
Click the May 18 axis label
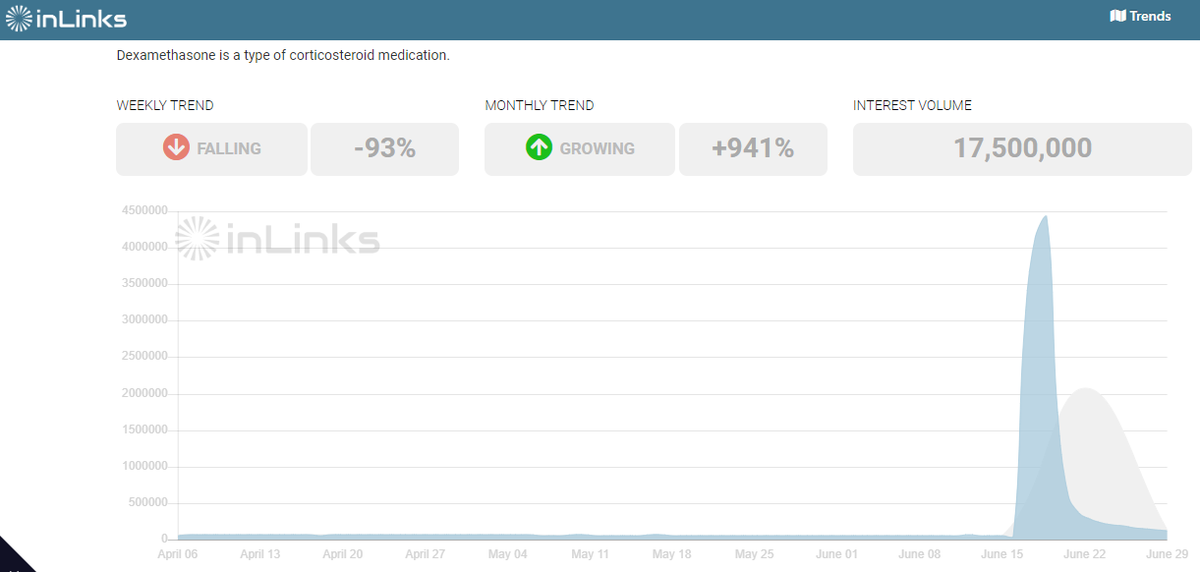point(671,553)
